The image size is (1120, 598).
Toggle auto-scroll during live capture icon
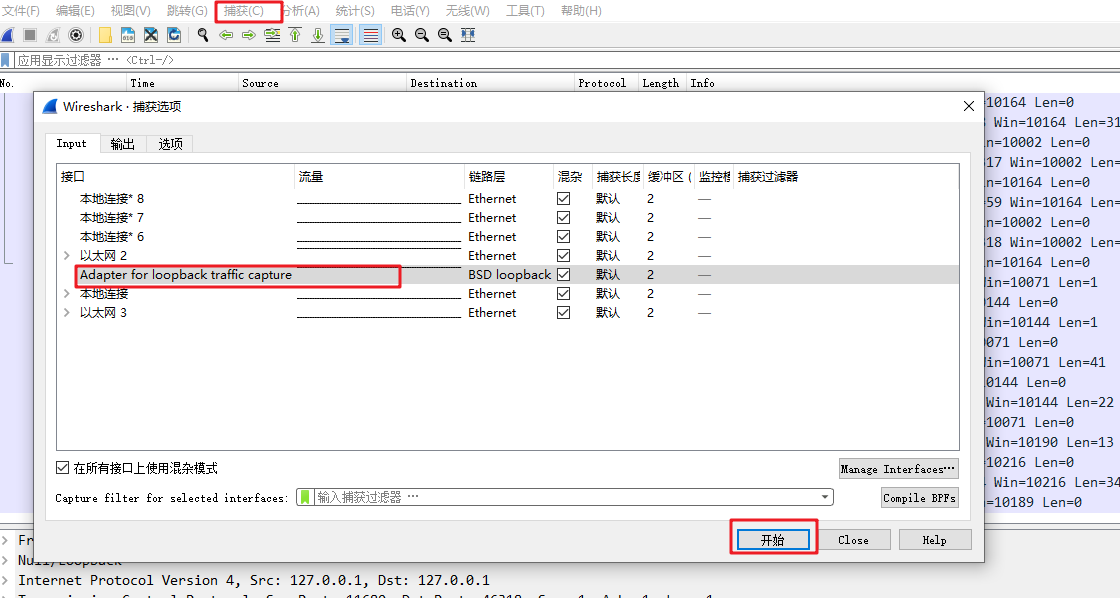tap(342, 35)
